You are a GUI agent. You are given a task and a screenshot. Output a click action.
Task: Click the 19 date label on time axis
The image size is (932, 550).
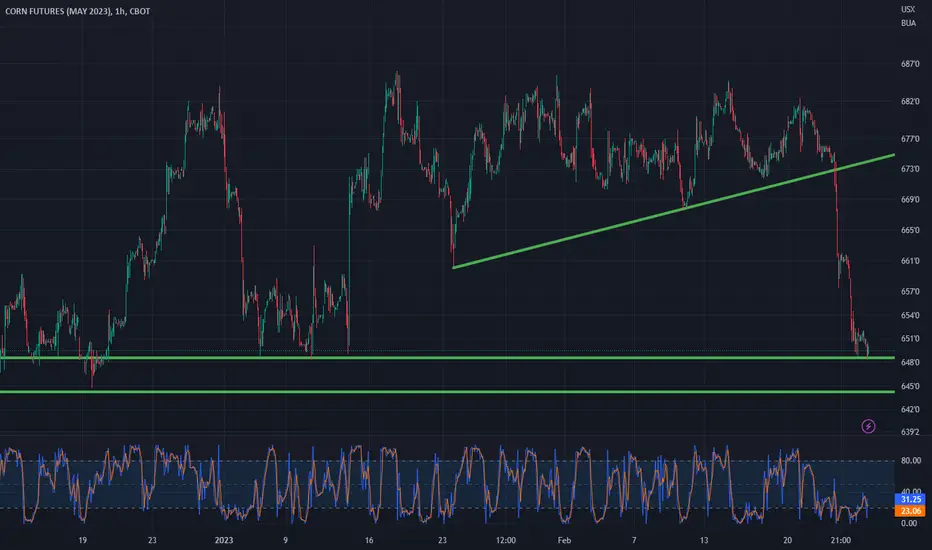click(83, 540)
